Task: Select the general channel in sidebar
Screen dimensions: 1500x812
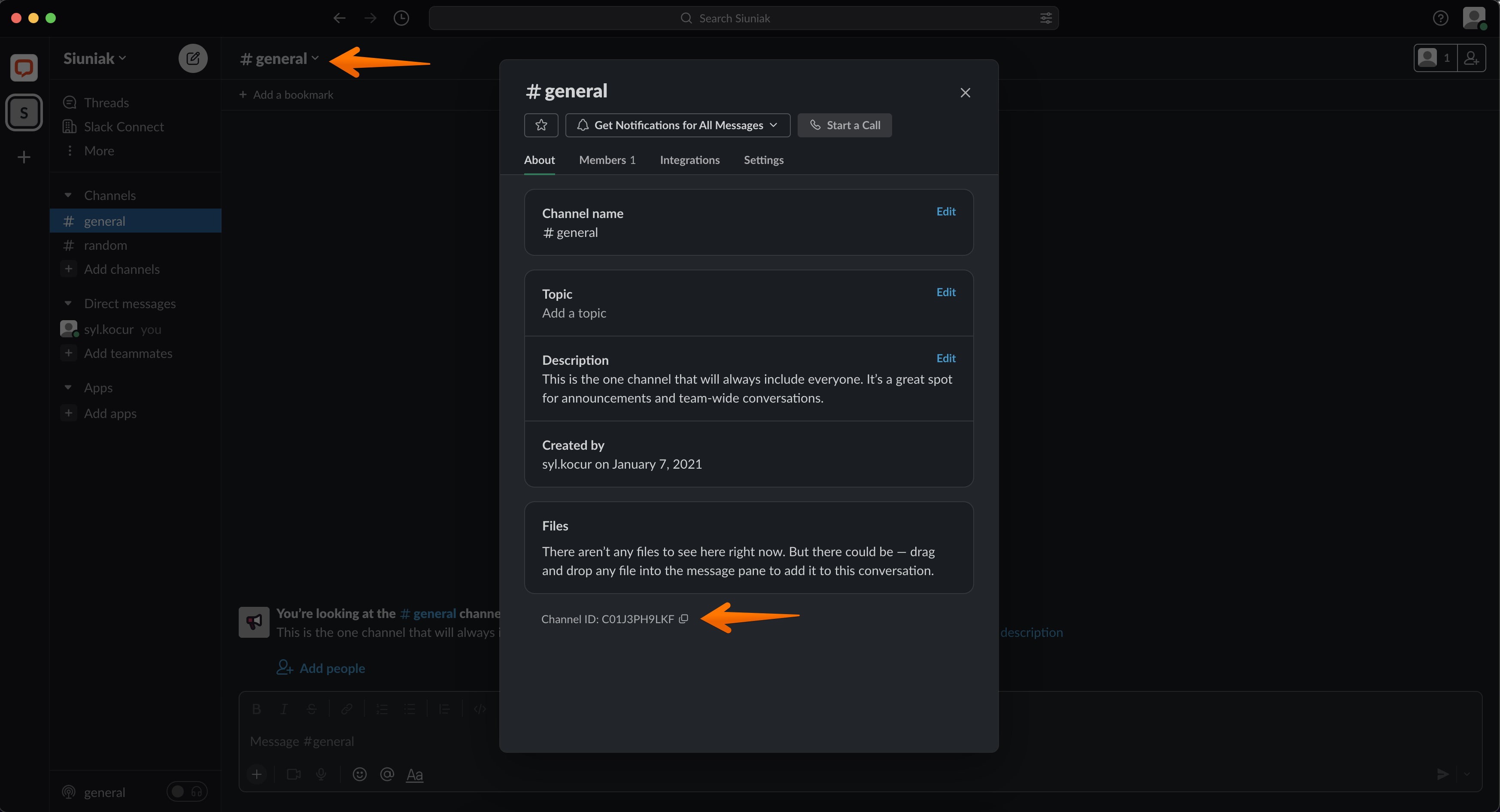Action: tap(135, 221)
